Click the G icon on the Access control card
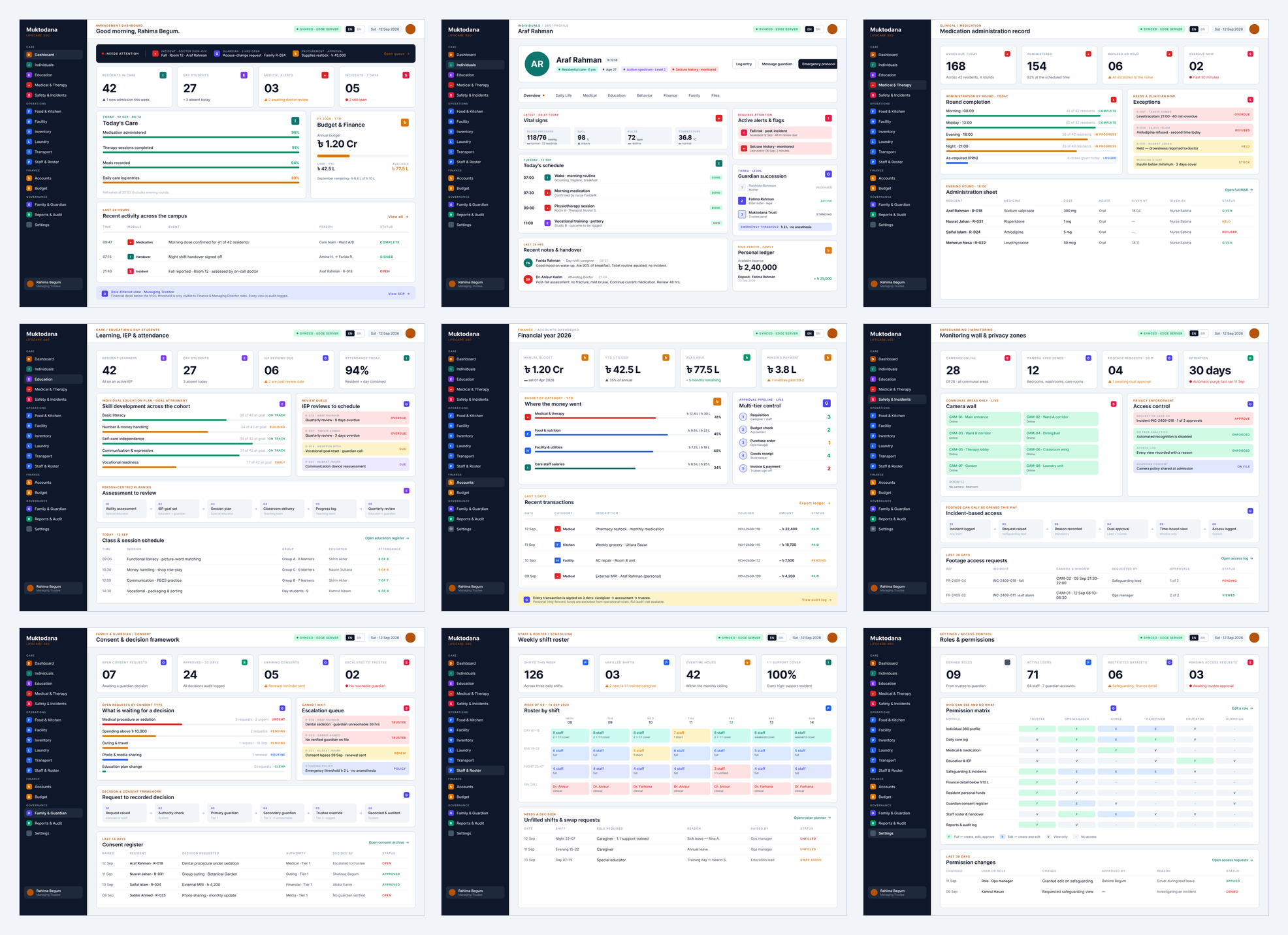 (x=1250, y=404)
